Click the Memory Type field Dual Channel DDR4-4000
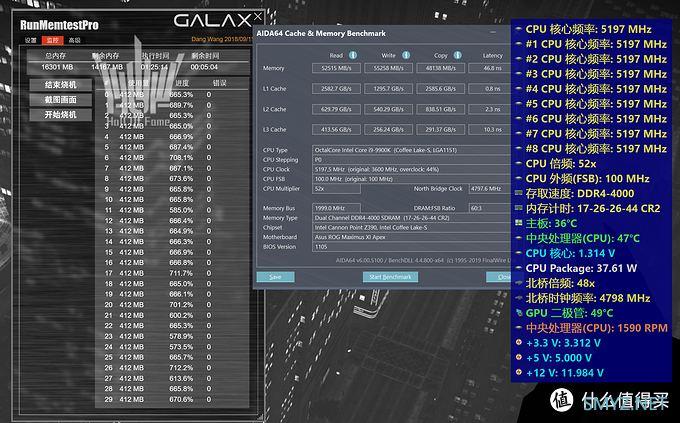Image resolution: width=680 pixels, height=423 pixels. click(412, 218)
